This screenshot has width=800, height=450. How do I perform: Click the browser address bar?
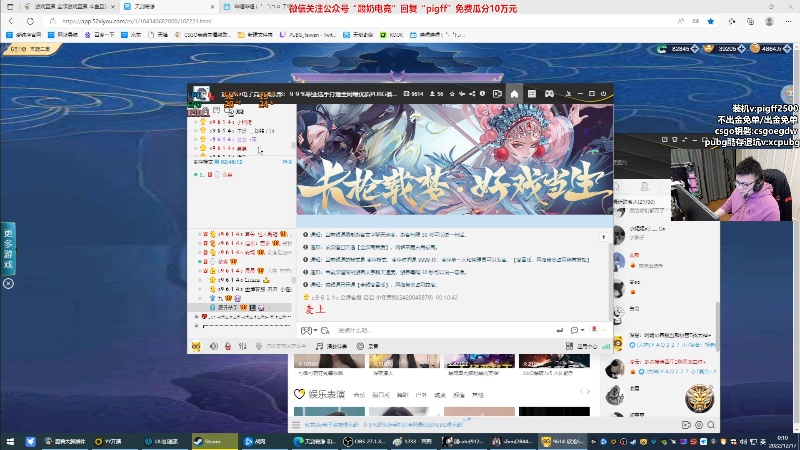357,21
